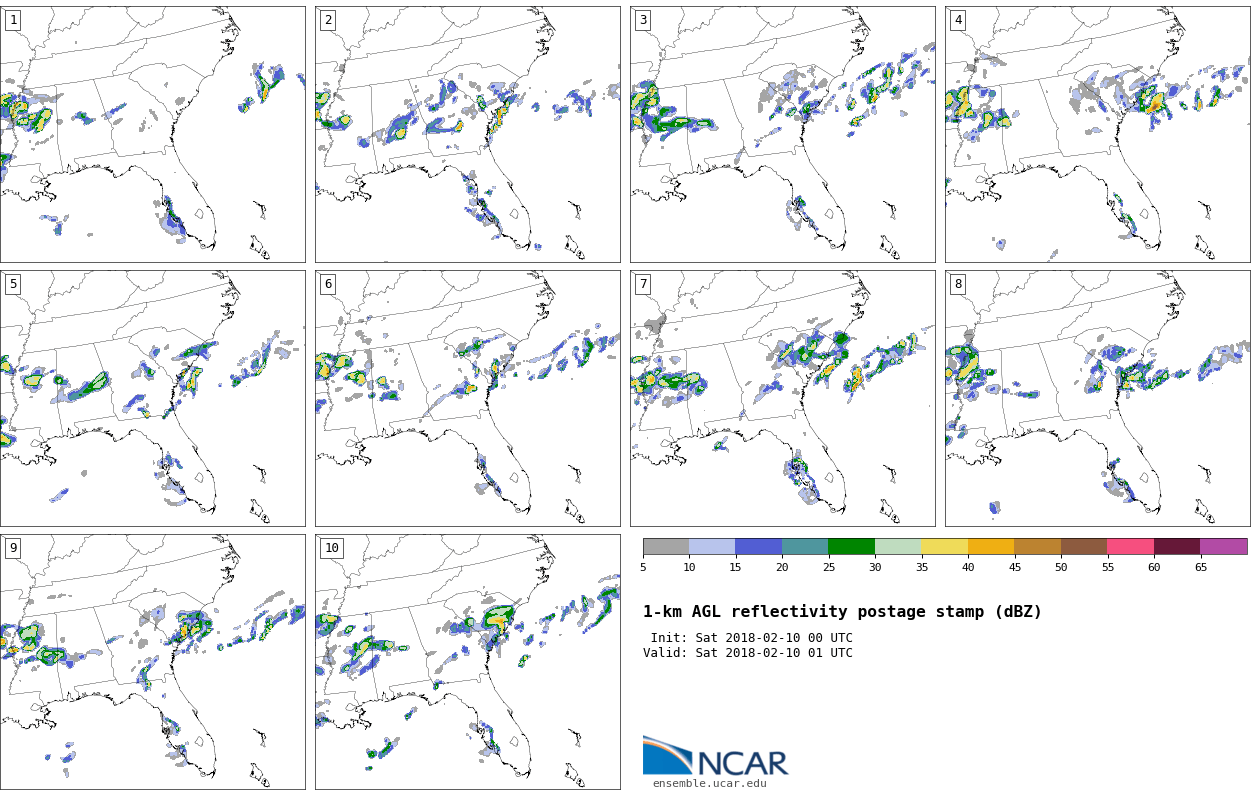Click the maroon 60-65 dBZ swatch
Screen dimensions: 1260x791
click(x=1177, y=546)
